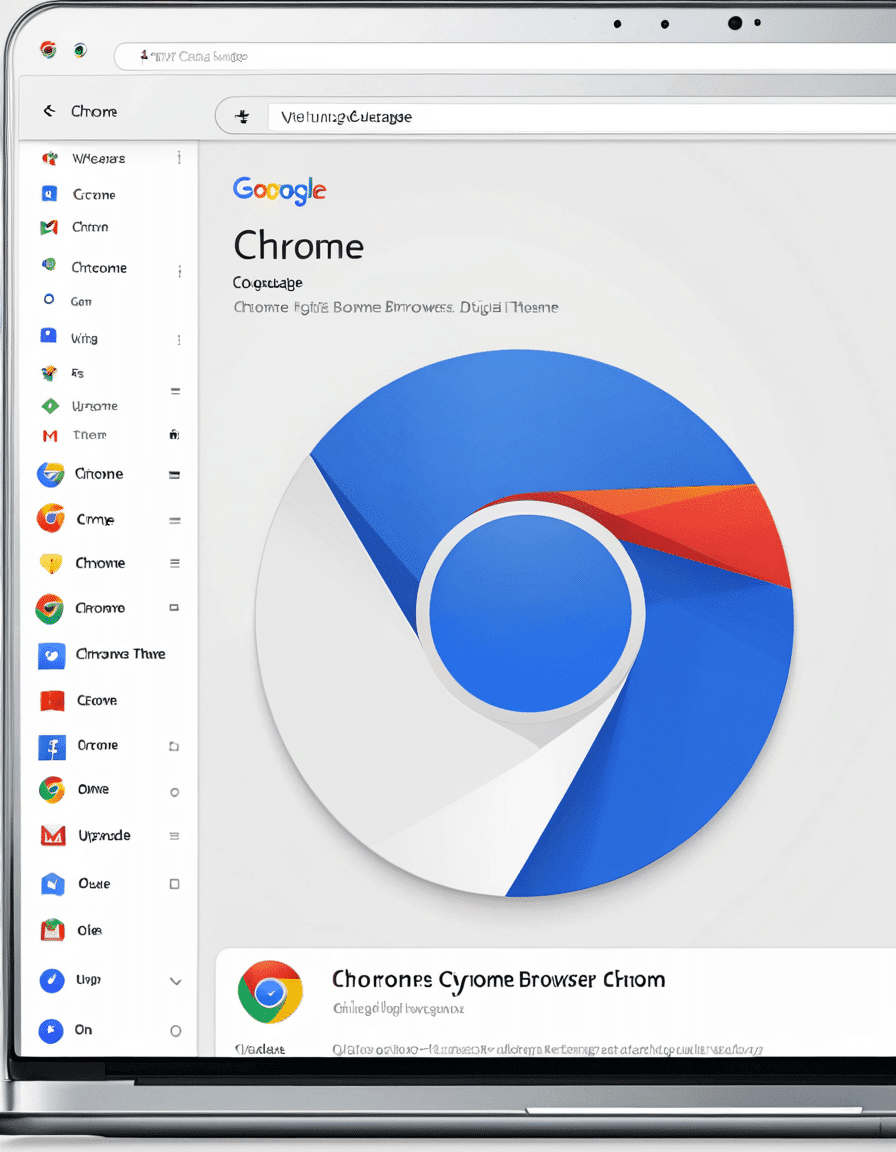Select the red M icon in sidebar
Viewport: 896px width, 1152px height.
pyautogui.click(x=50, y=436)
